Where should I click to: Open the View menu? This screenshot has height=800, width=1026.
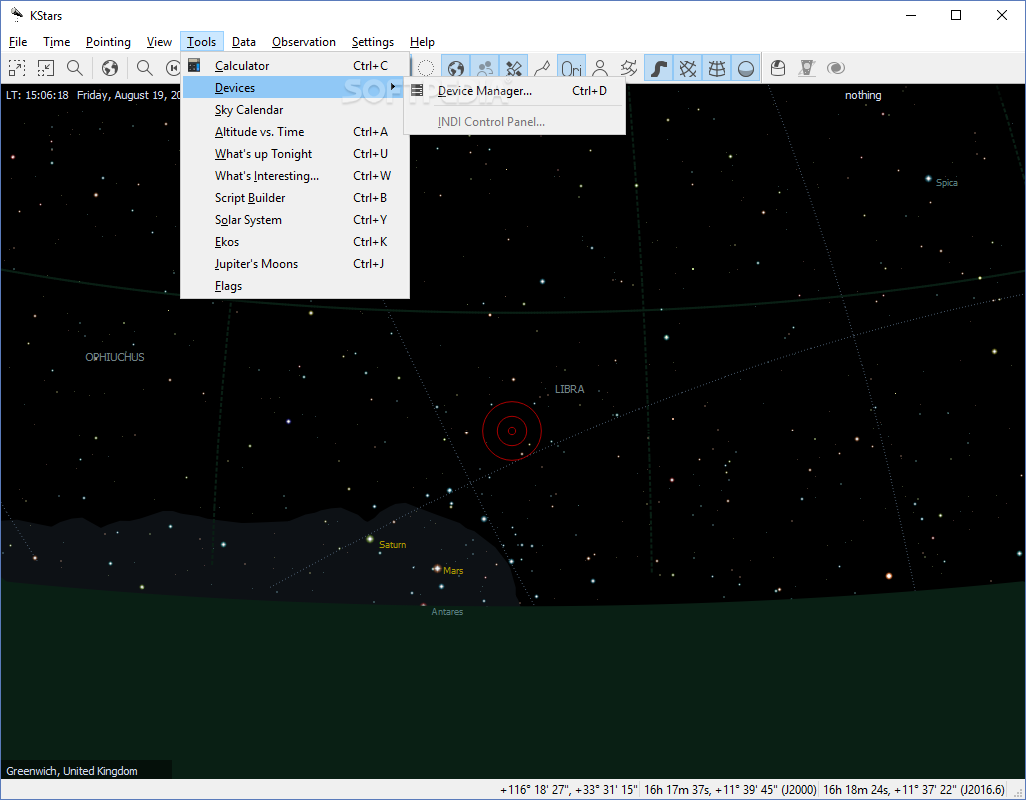tap(159, 42)
